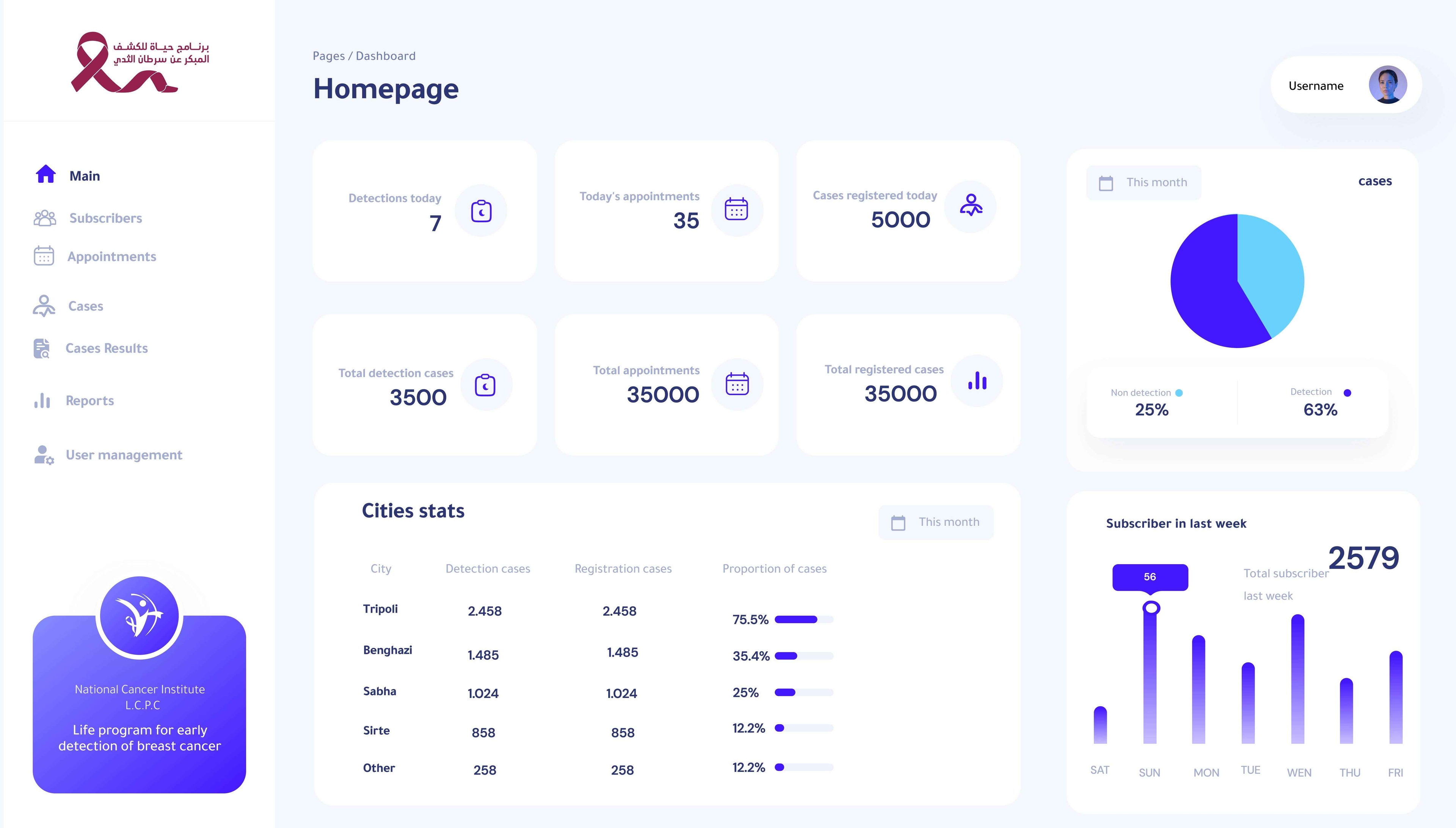Open the Appointments menu item

click(x=111, y=256)
